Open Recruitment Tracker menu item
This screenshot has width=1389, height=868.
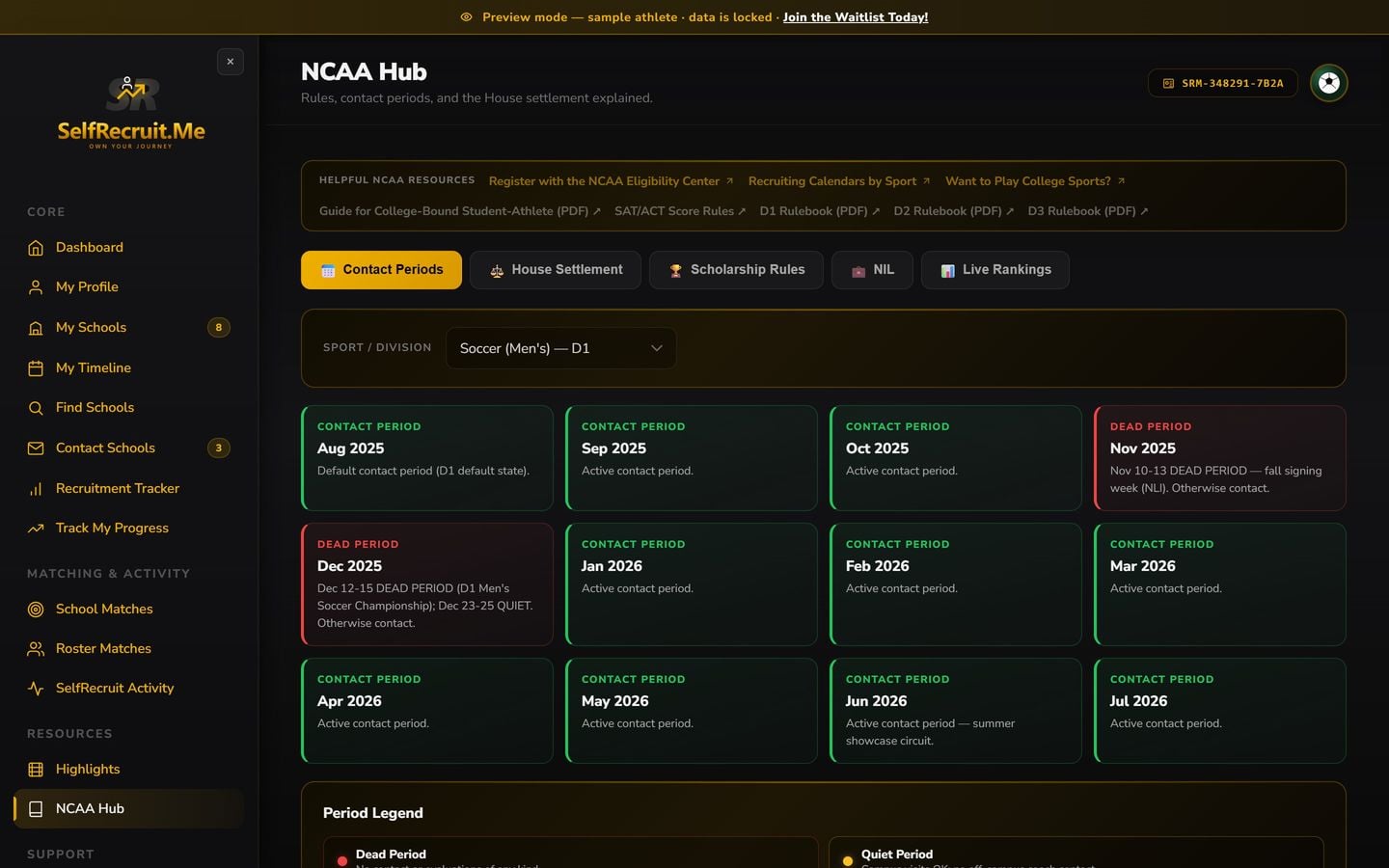tap(128, 489)
